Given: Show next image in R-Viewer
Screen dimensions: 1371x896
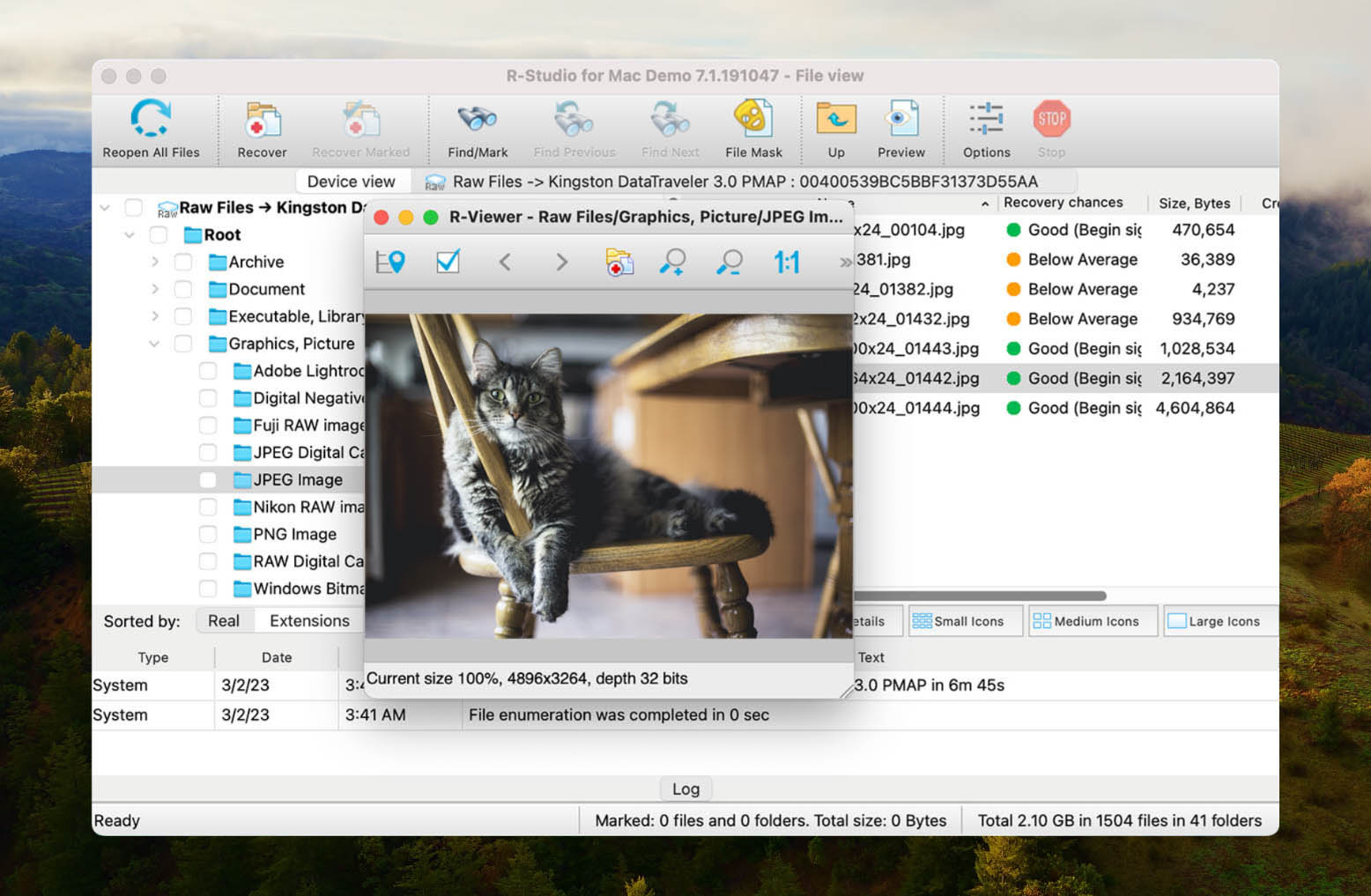Looking at the screenshot, I should tap(561, 262).
